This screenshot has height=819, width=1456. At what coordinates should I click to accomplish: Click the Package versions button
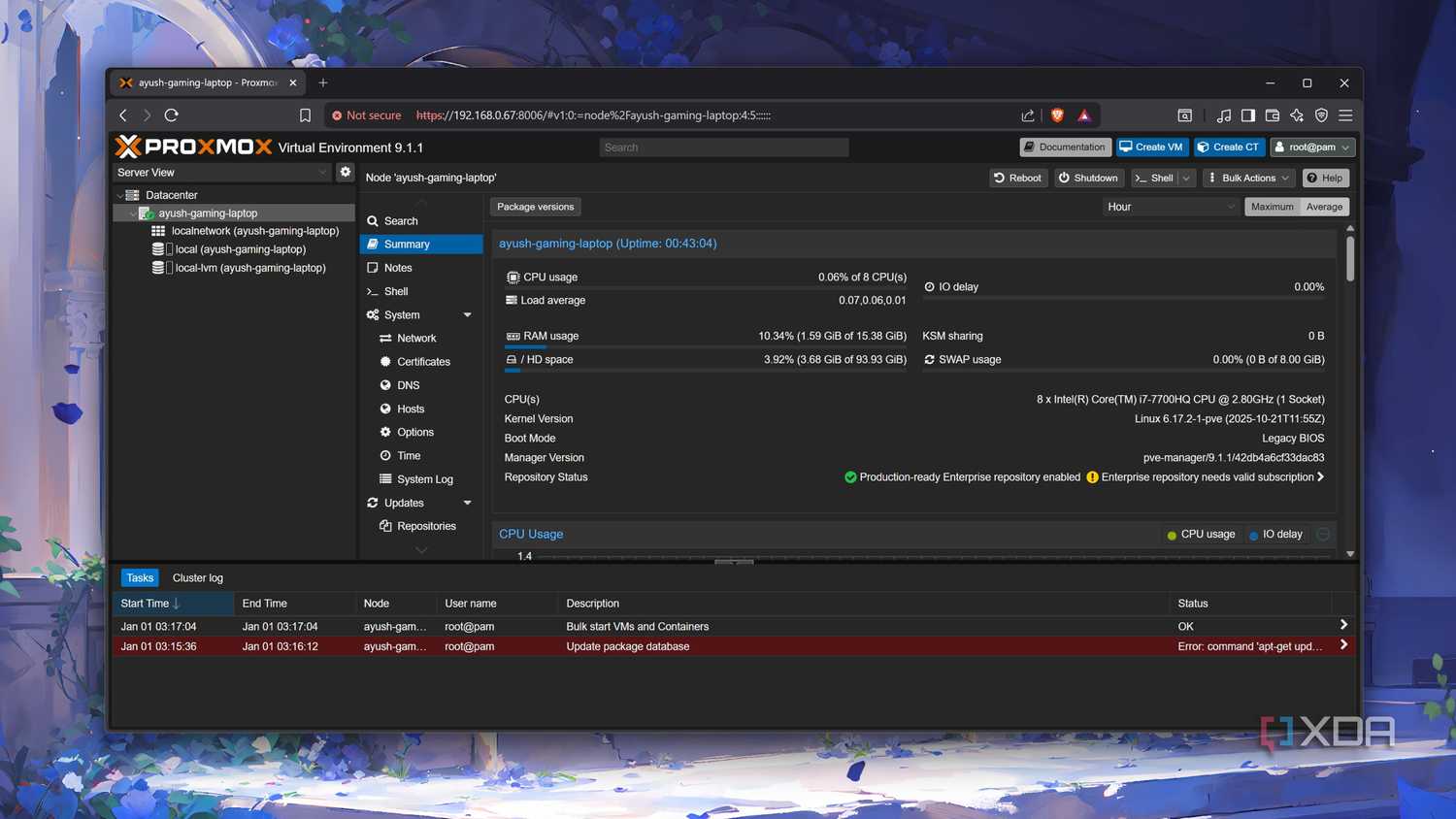[x=536, y=207]
